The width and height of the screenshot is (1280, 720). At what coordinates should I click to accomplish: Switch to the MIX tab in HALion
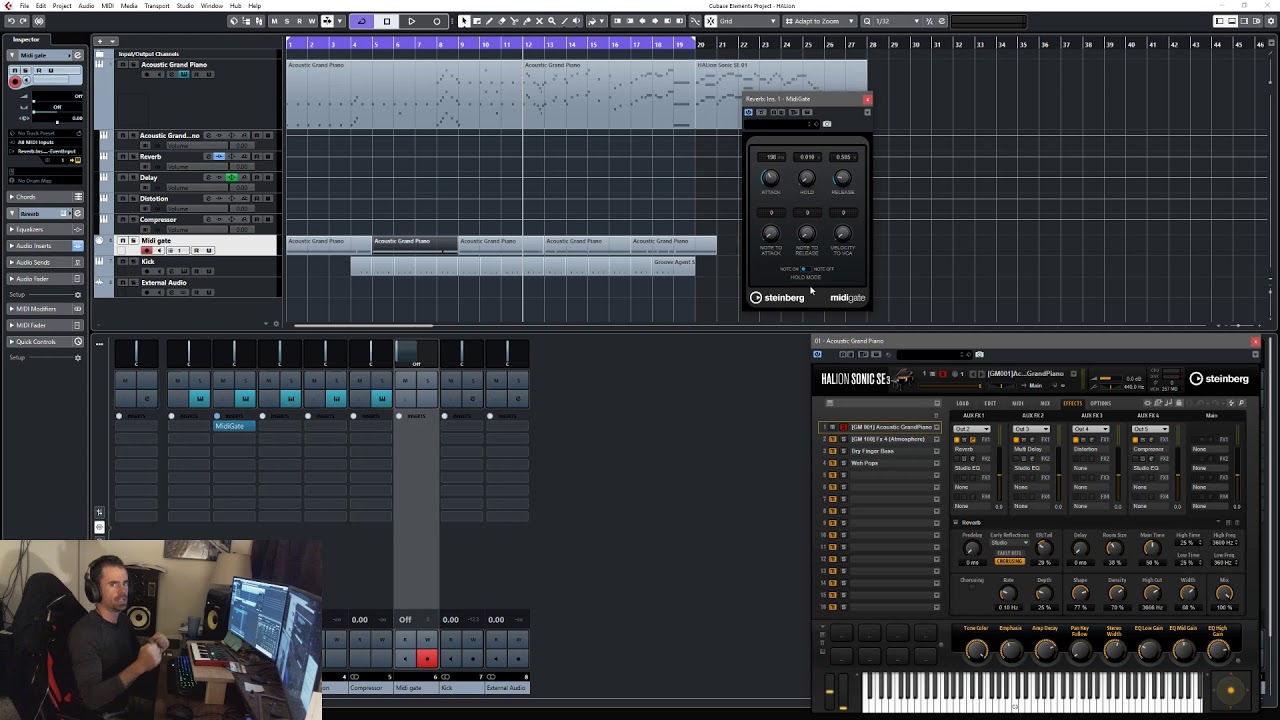click(x=1045, y=403)
